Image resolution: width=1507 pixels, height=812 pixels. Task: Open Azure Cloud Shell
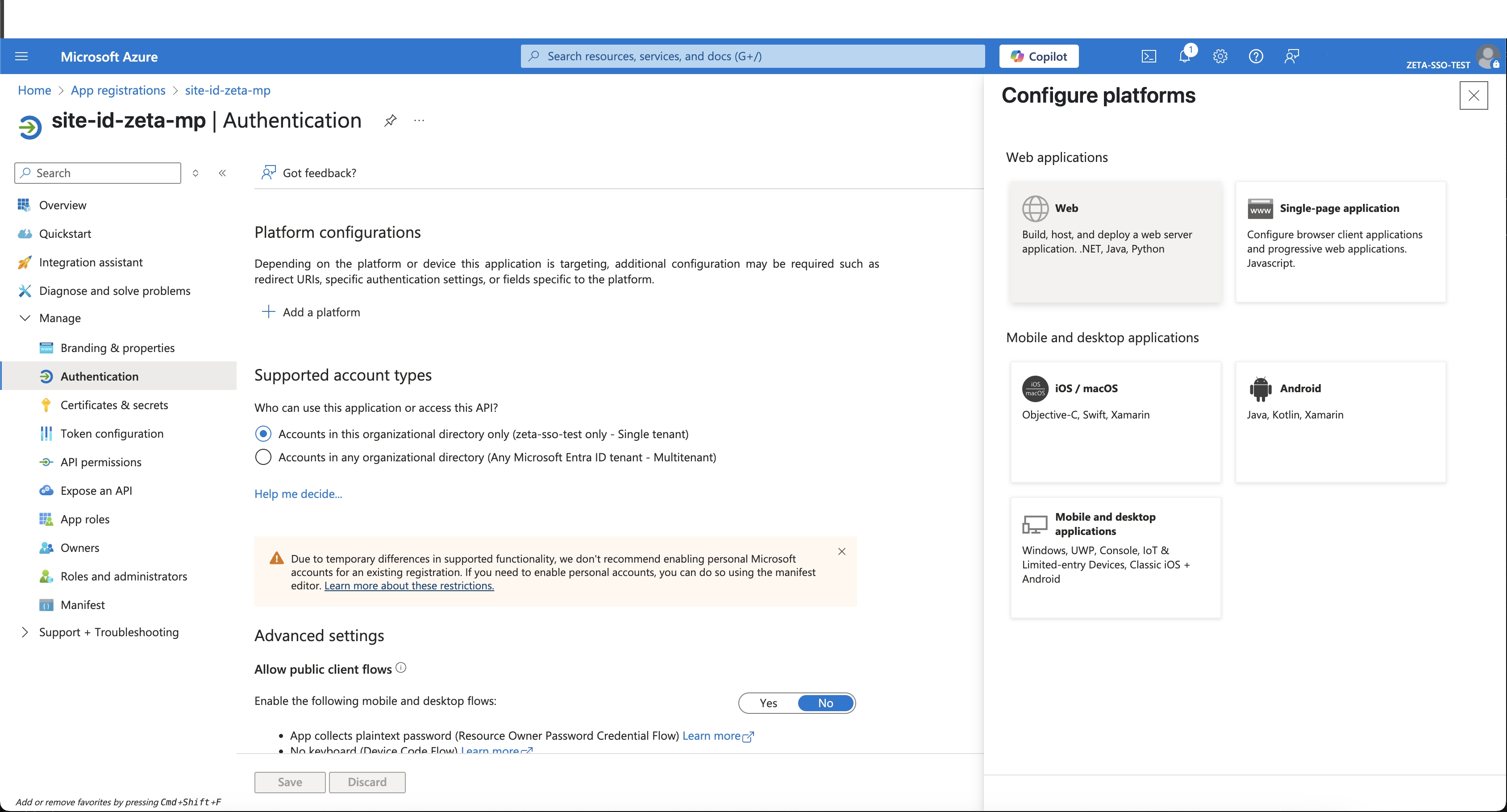1149,56
